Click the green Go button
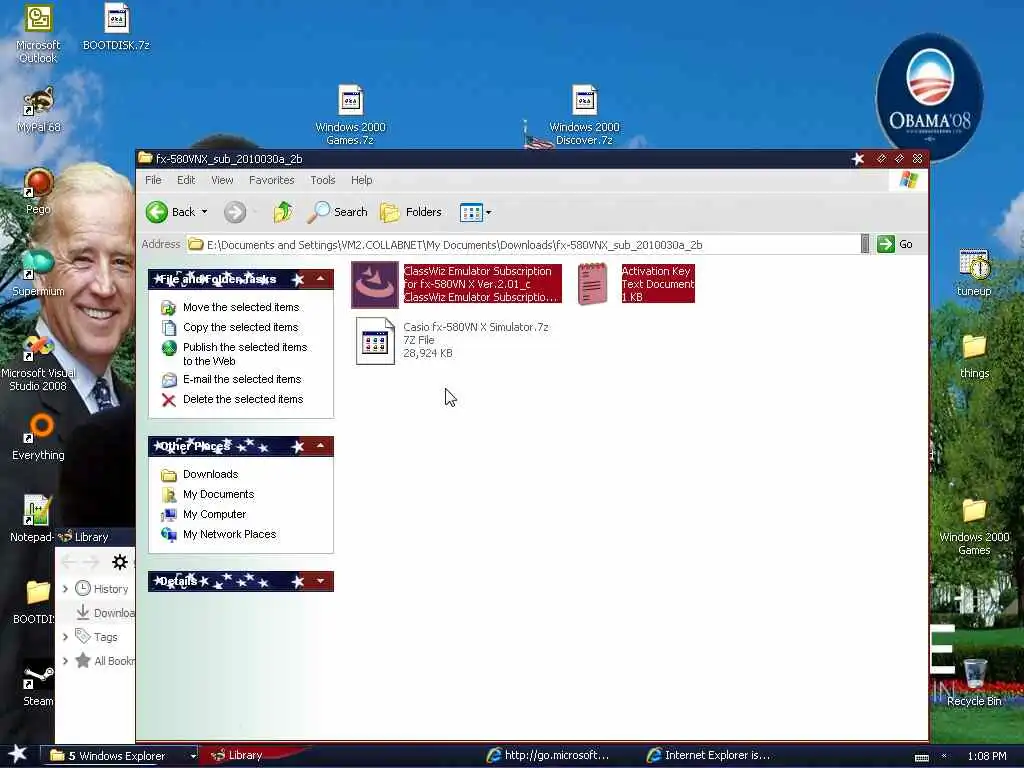Screen dimensions: 1024x768 895,244
